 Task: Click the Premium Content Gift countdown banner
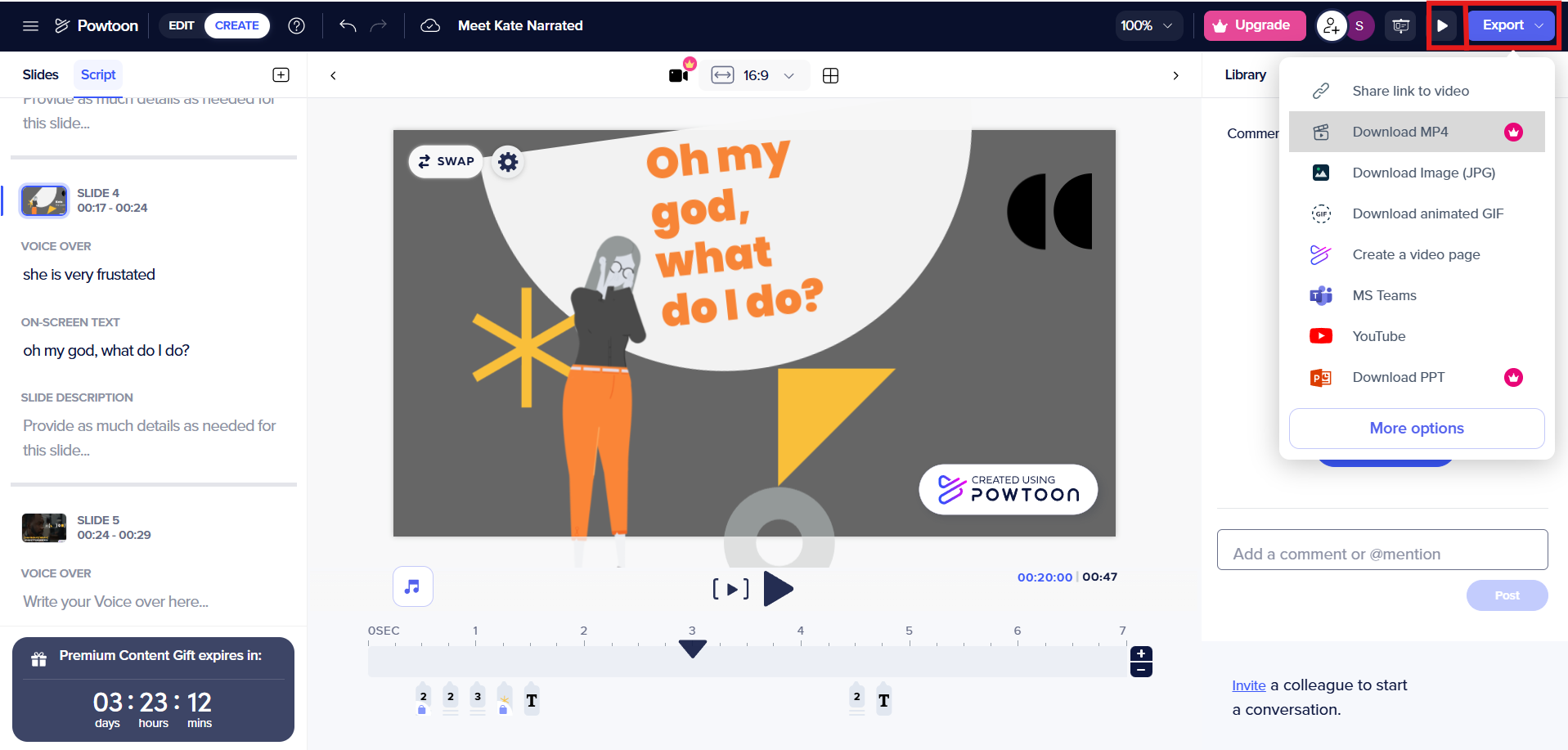[x=153, y=689]
